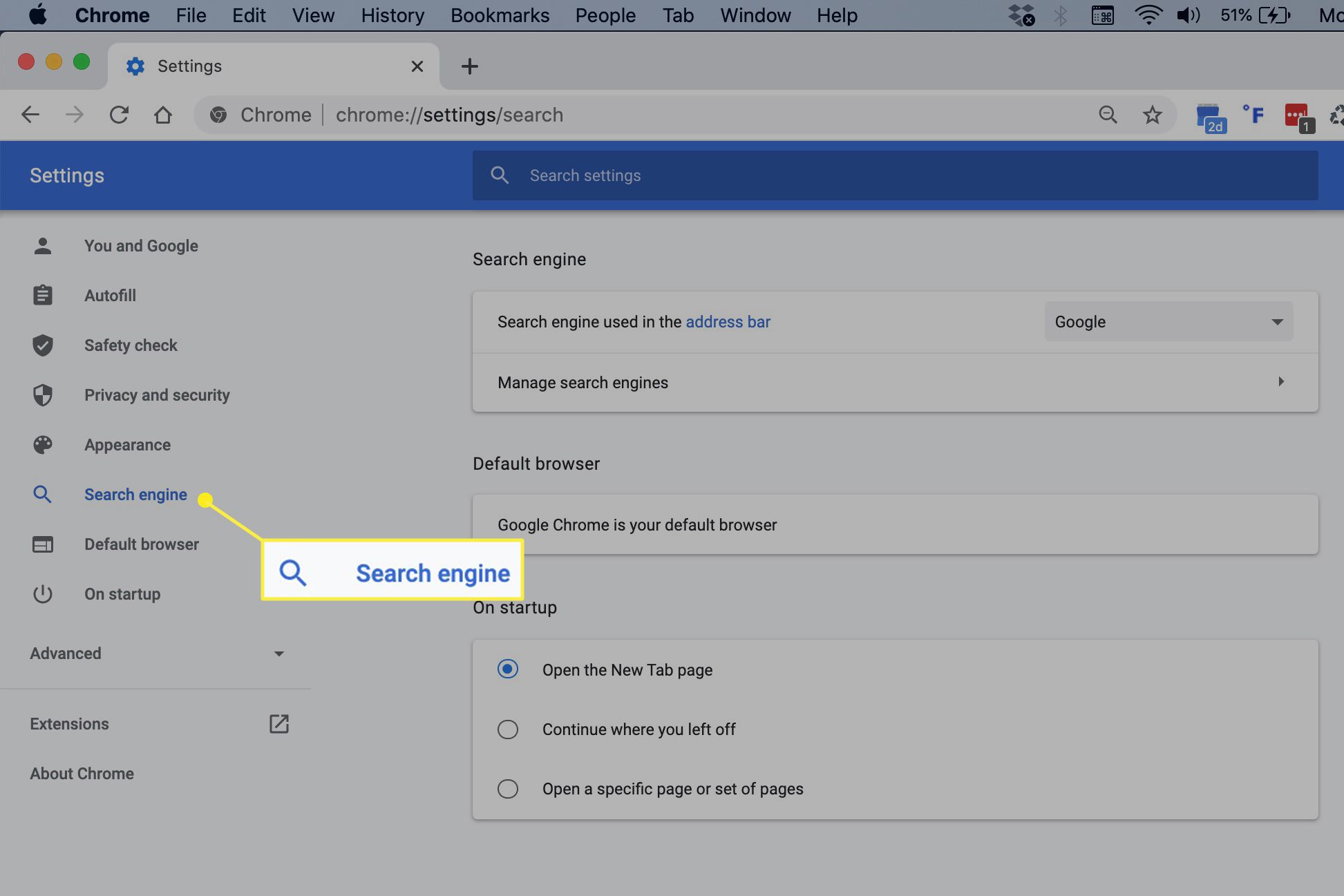This screenshot has height=896, width=1344.
Task: Click the battery status indicator
Action: (x=1256, y=15)
